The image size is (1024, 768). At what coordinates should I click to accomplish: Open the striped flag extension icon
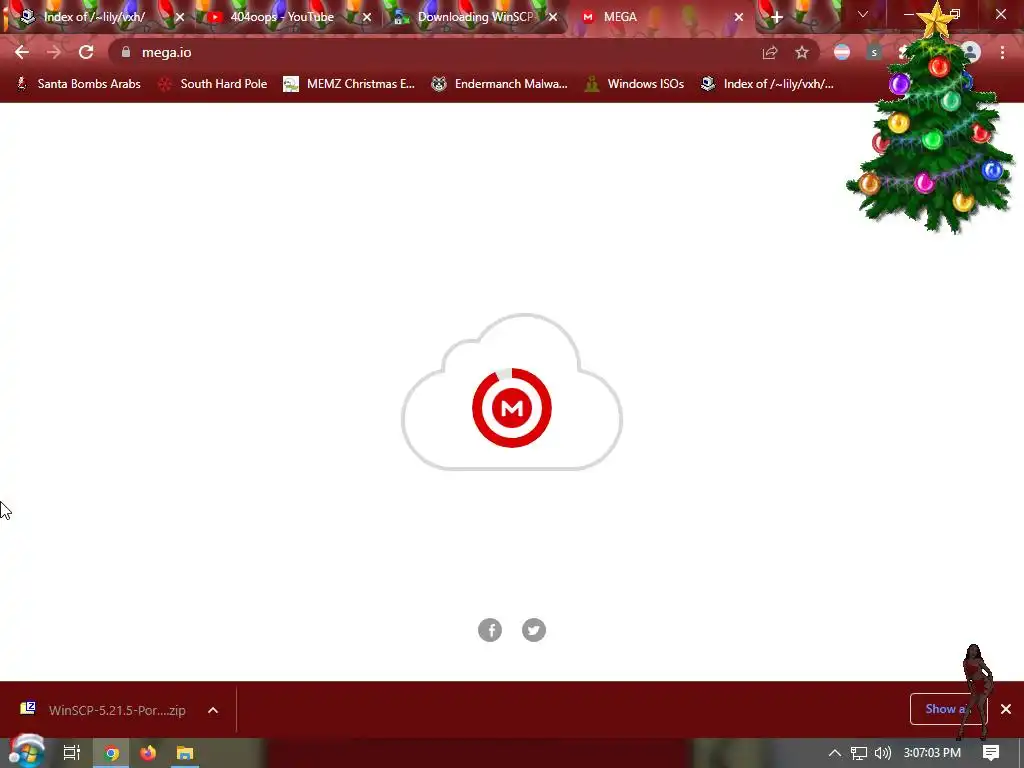[842, 52]
